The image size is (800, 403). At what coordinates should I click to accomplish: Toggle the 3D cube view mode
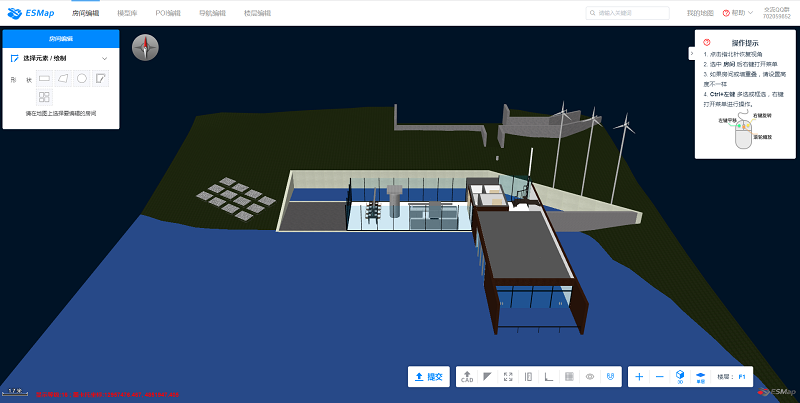680,377
